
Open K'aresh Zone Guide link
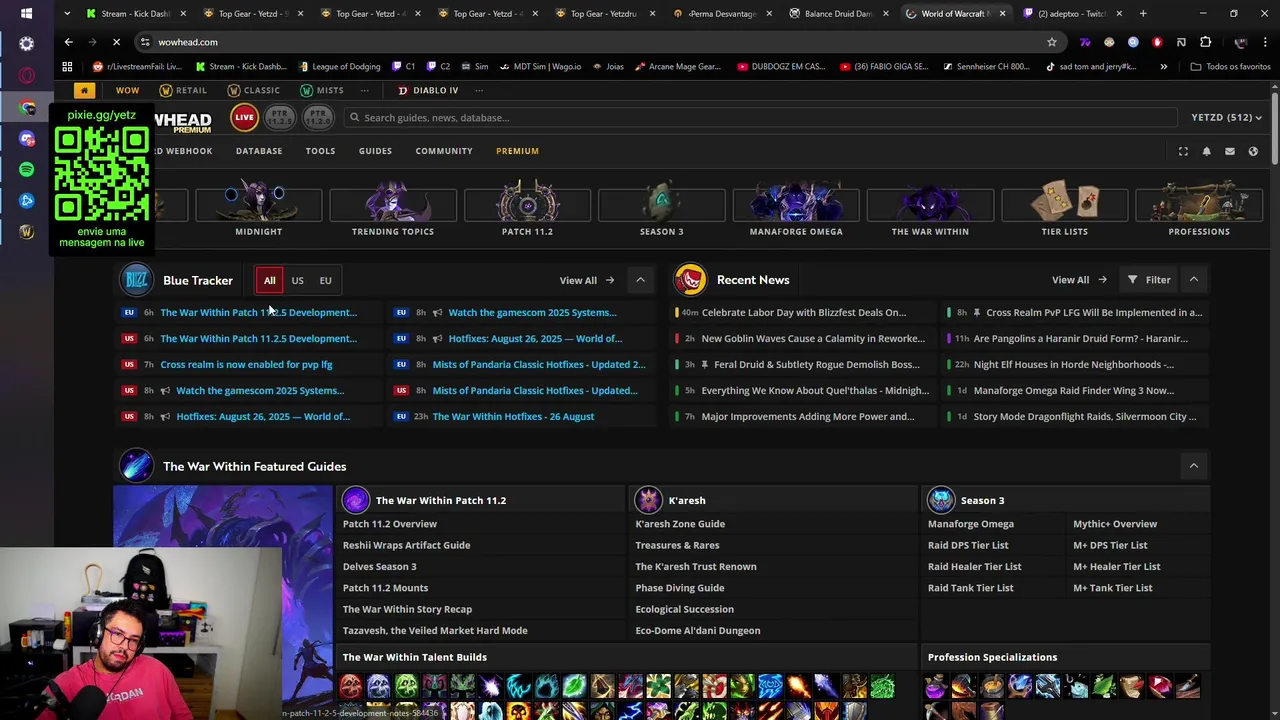[680, 524]
